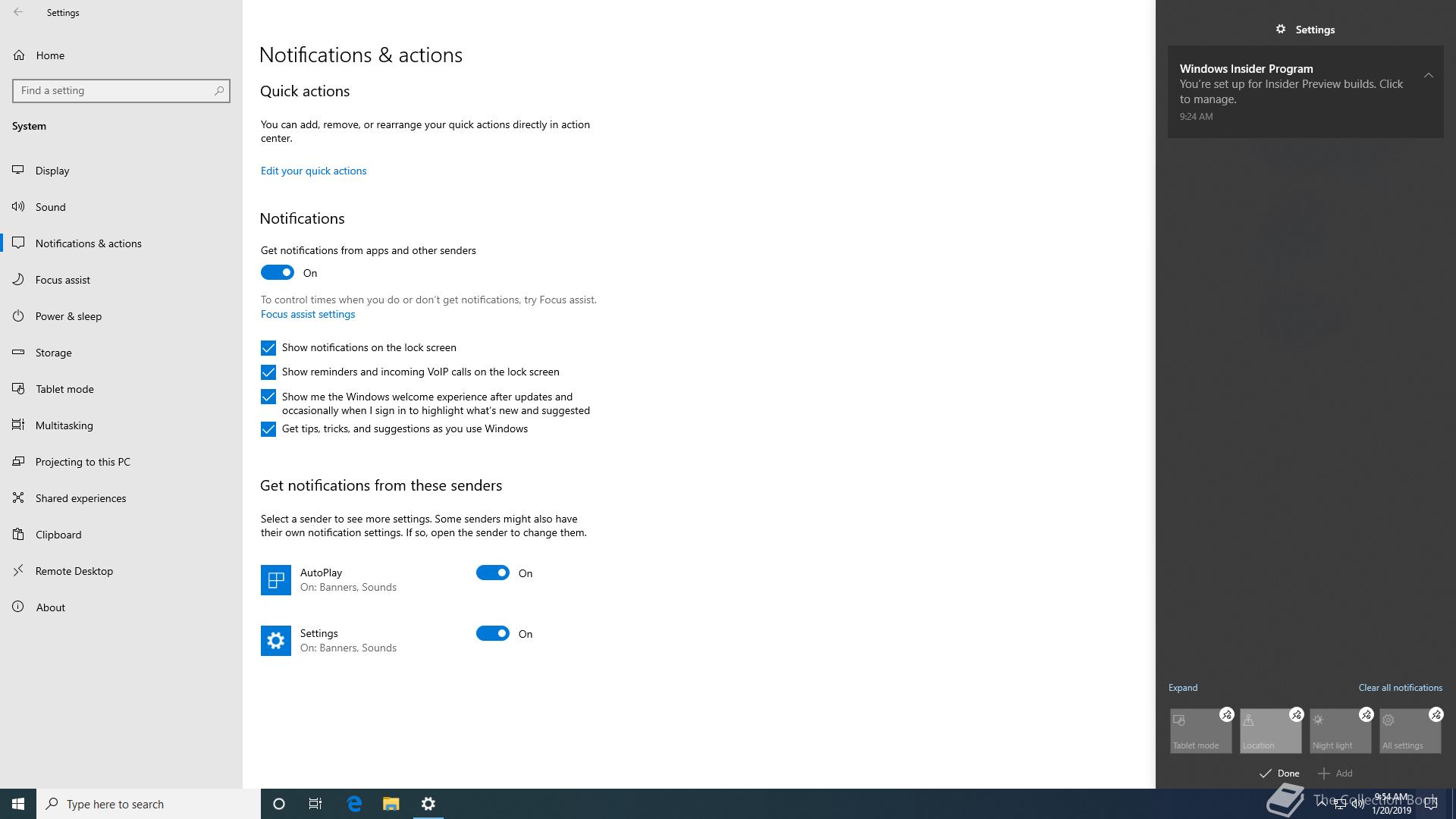
Task: Click Add to add a quick action
Action: (1335, 773)
